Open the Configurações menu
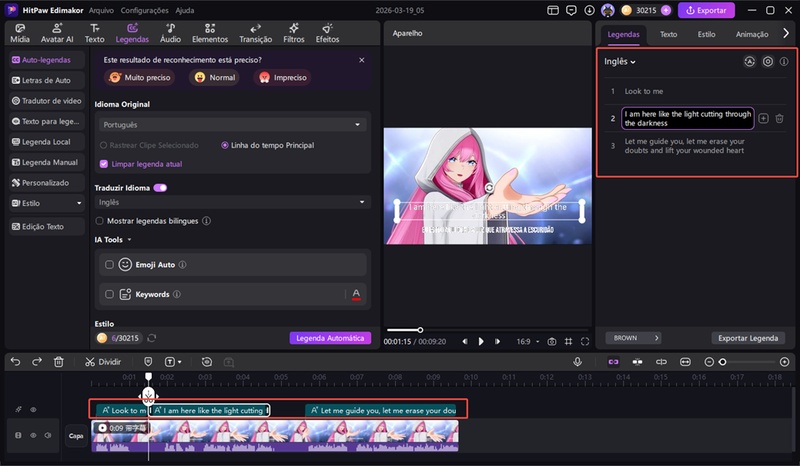Screen dimensions: 800x466 coord(144,10)
